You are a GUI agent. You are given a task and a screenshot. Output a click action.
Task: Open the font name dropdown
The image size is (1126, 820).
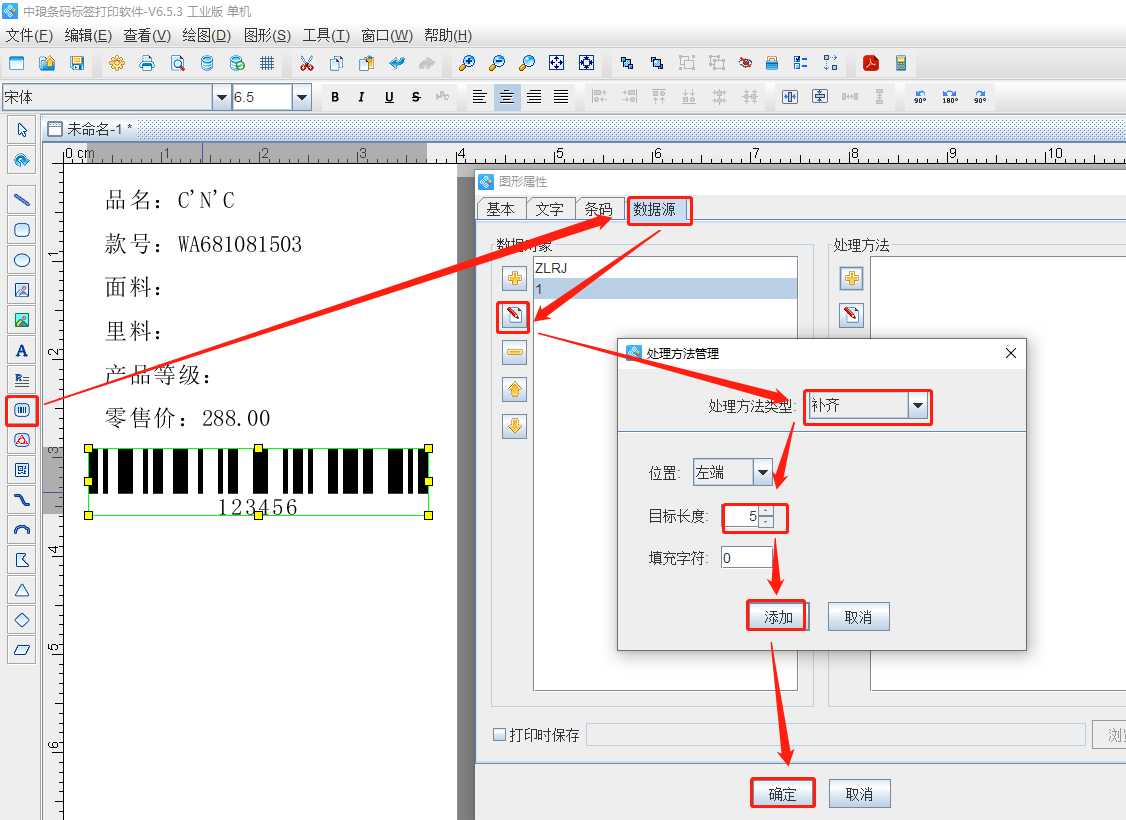coord(221,97)
